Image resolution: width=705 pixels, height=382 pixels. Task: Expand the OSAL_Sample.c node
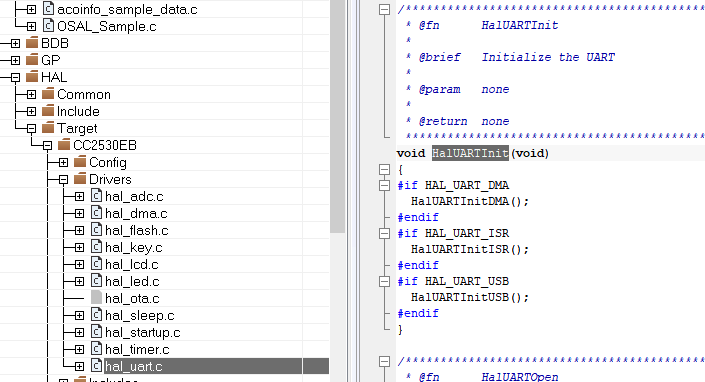[x=31, y=26]
